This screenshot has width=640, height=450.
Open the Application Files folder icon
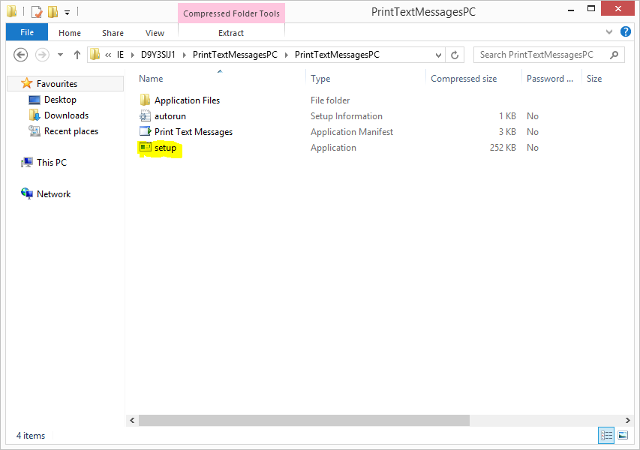[x=145, y=100]
